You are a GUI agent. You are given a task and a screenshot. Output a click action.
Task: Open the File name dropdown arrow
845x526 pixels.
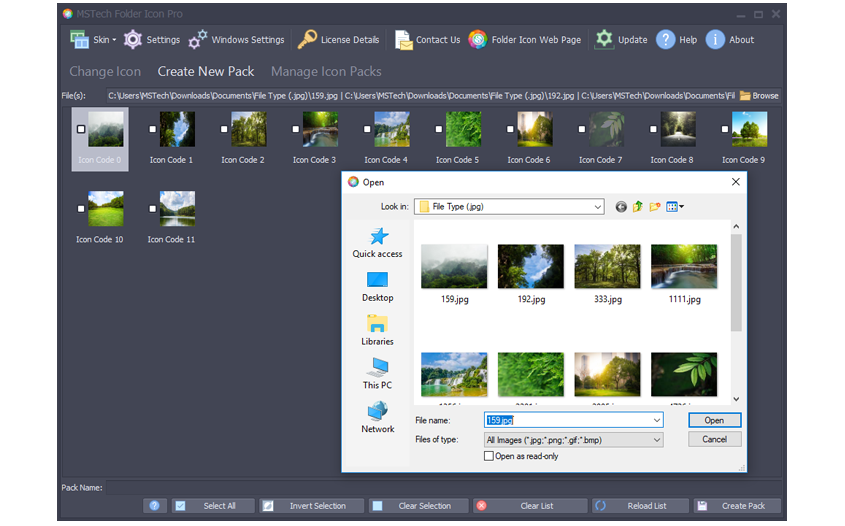point(656,421)
